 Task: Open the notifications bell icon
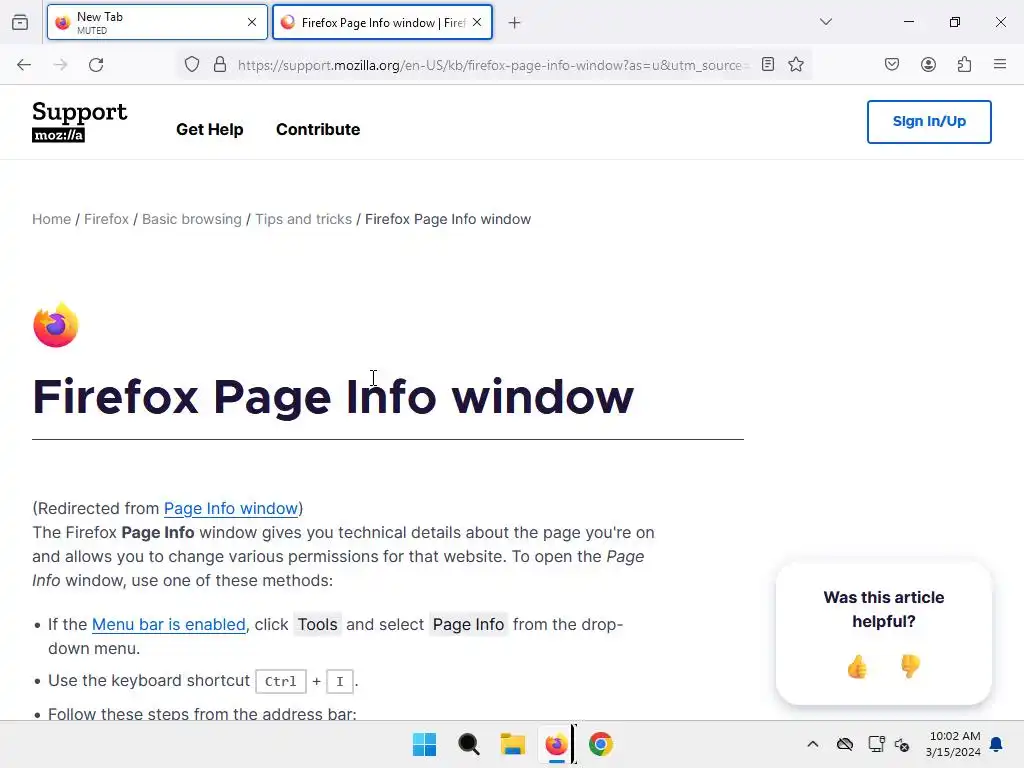[996, 744]
